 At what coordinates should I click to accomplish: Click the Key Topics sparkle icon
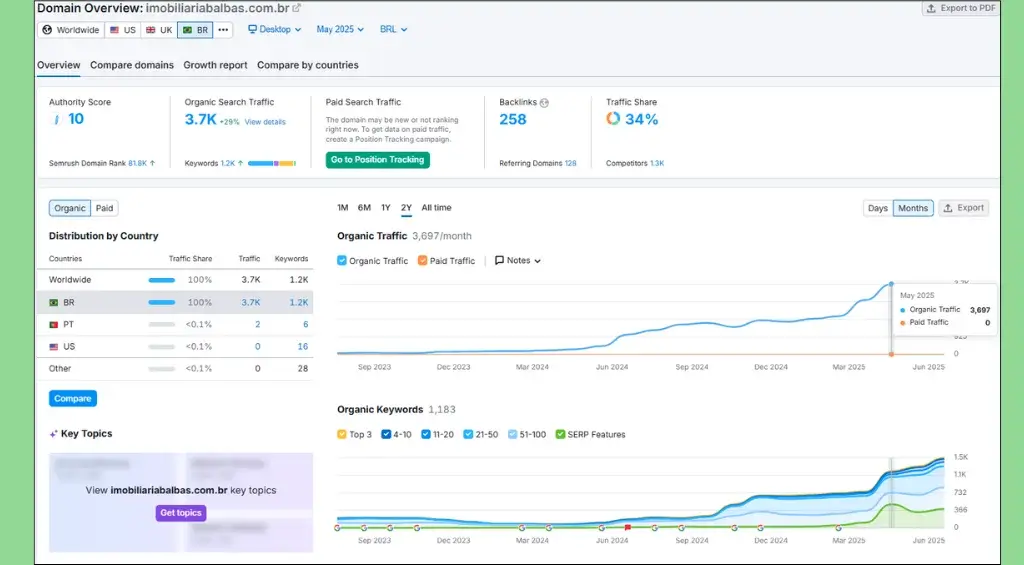click(x=53, y=434)
